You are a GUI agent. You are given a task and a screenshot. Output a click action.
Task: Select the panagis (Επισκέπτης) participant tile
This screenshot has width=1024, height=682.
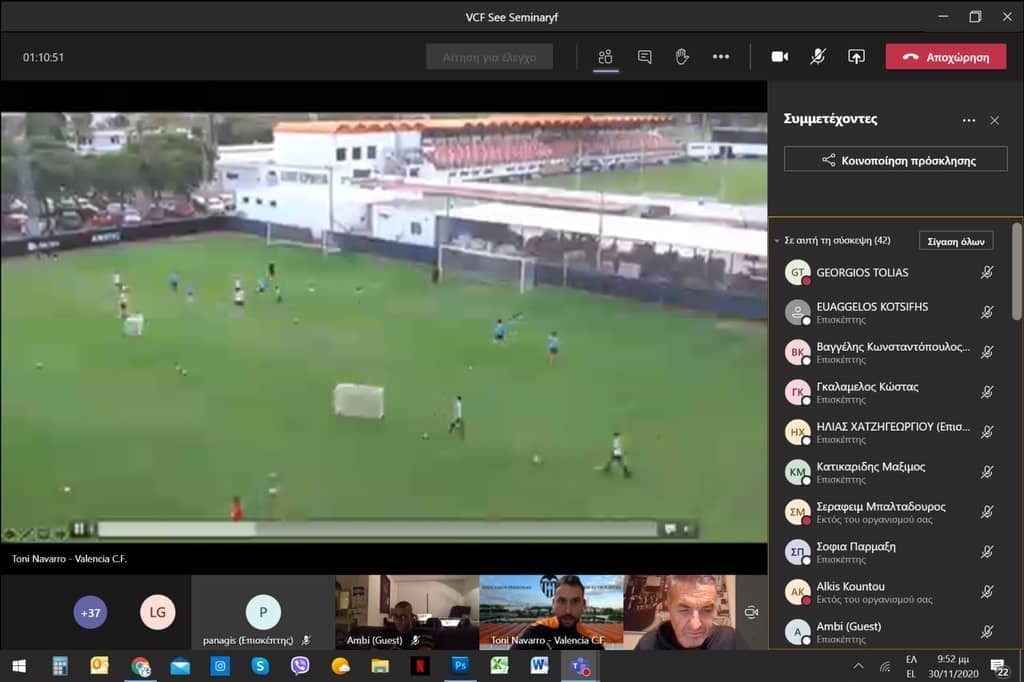[263, 612]
